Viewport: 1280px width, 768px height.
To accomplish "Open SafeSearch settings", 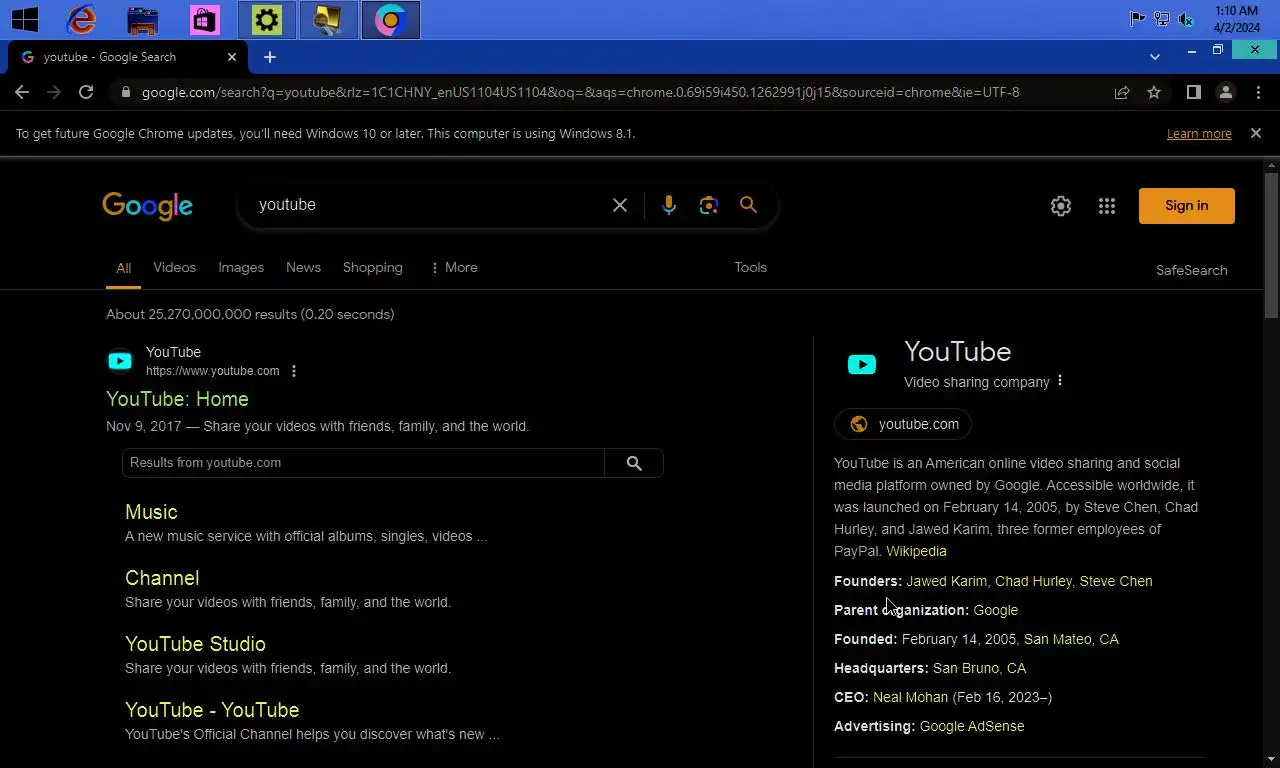I will (1191, 270).
